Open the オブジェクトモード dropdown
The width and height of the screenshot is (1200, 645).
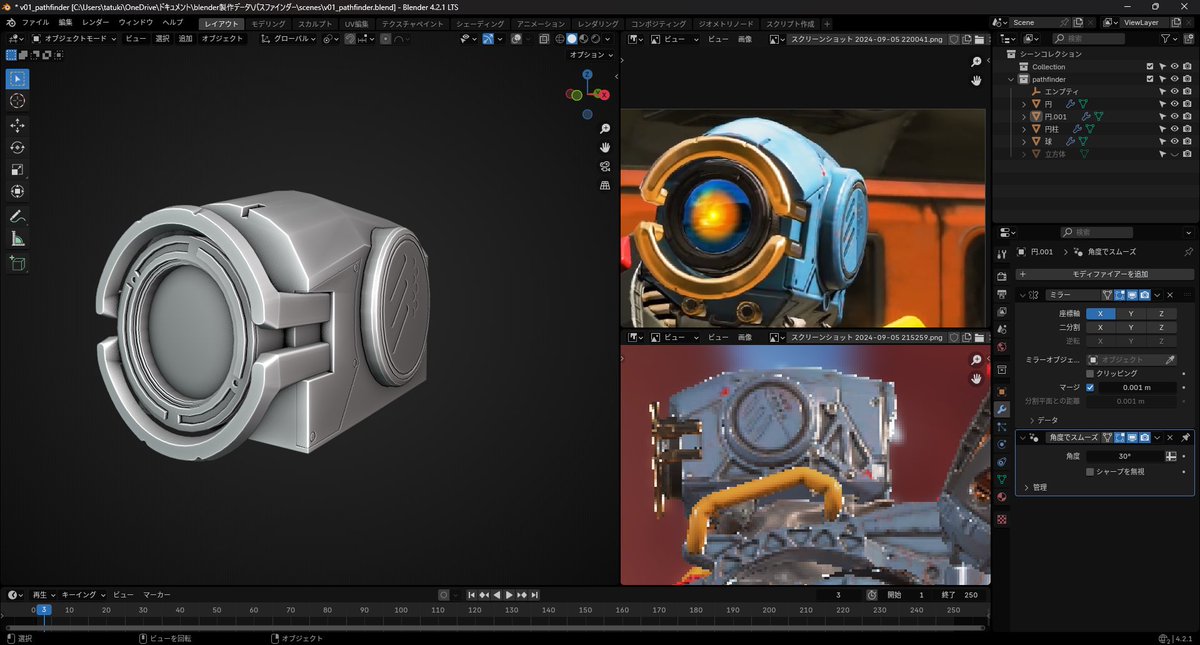click(x=75, y=39)
